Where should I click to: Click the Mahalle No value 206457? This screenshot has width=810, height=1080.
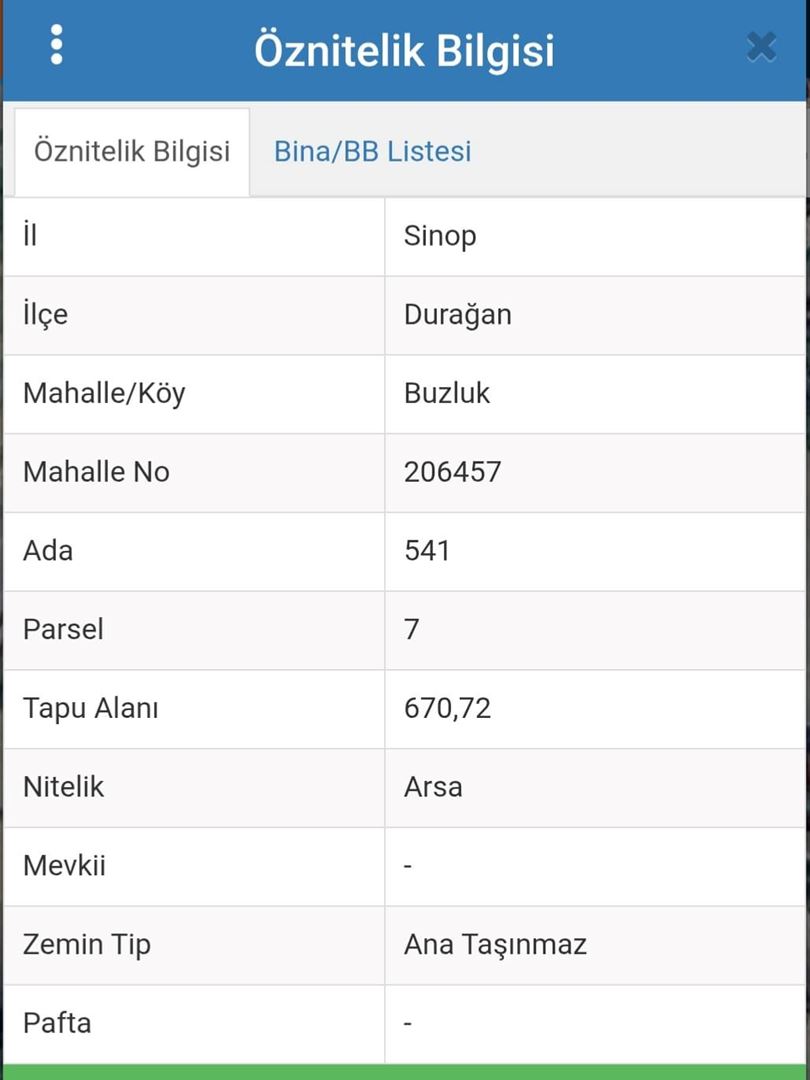453,472
